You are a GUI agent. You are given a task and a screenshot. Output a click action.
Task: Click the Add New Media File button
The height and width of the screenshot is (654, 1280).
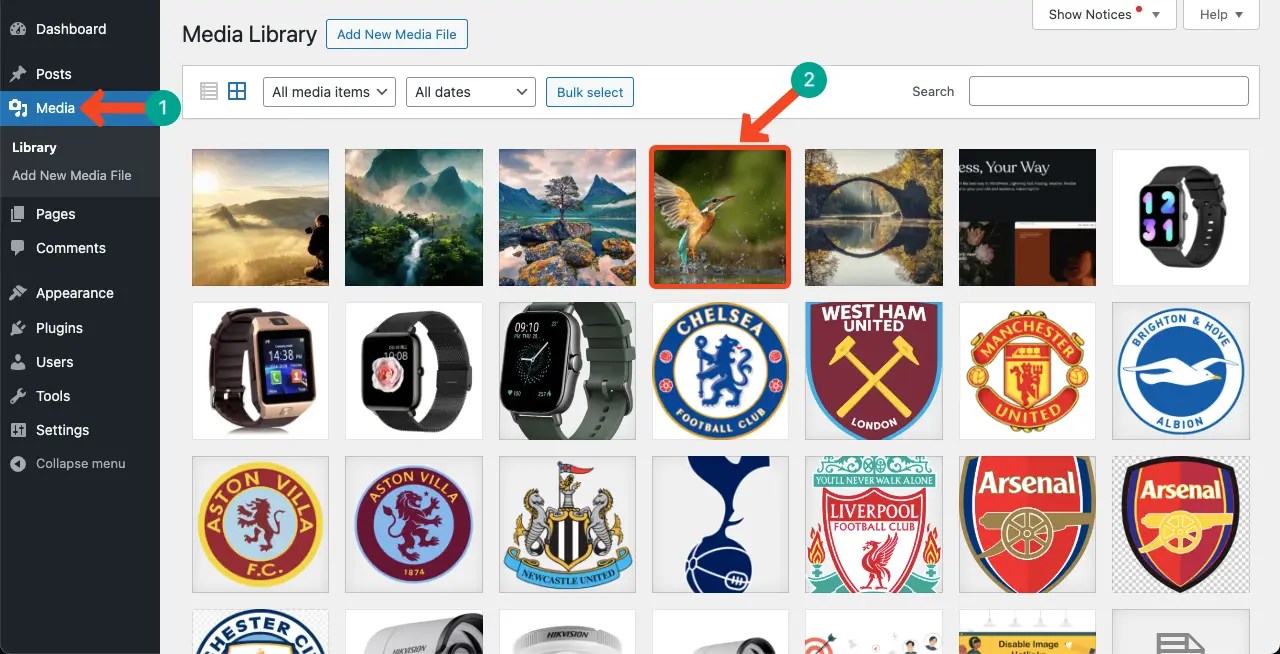coord(396,33)
